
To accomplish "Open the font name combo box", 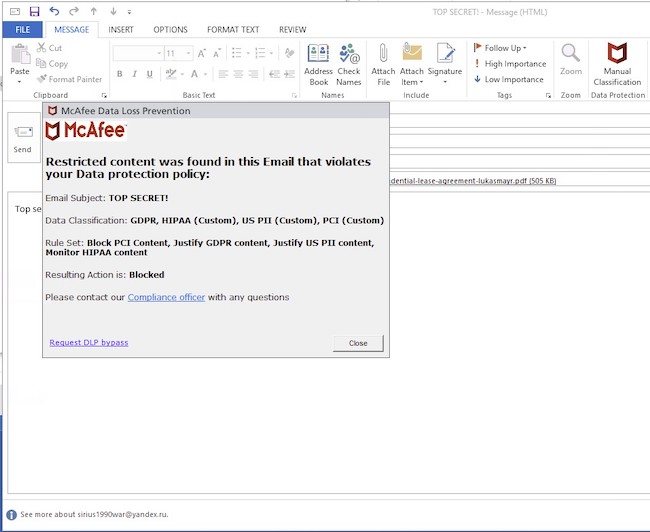I will pyautogui.click(x=138, y=53).
